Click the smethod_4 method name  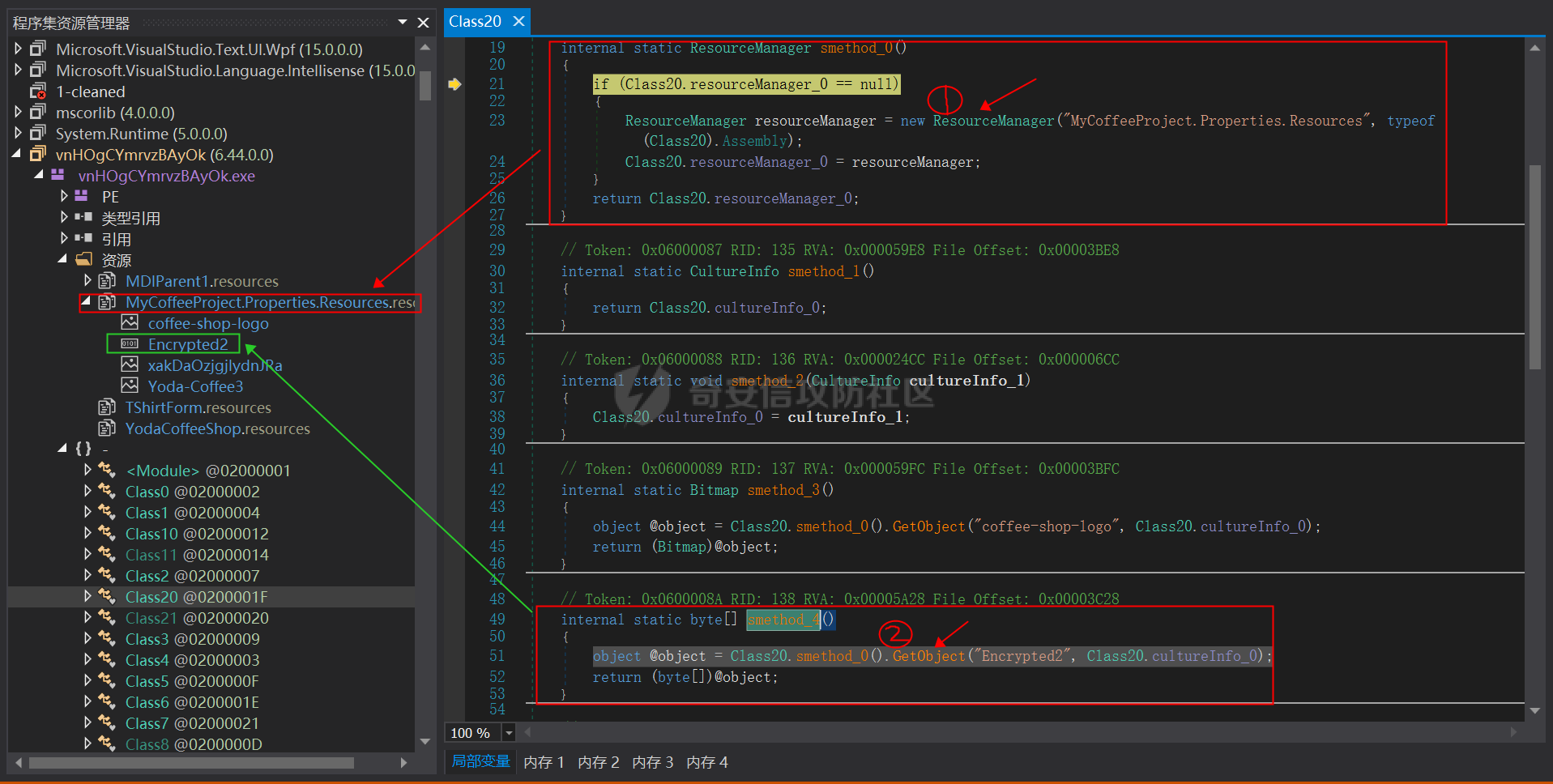(783, 620)
